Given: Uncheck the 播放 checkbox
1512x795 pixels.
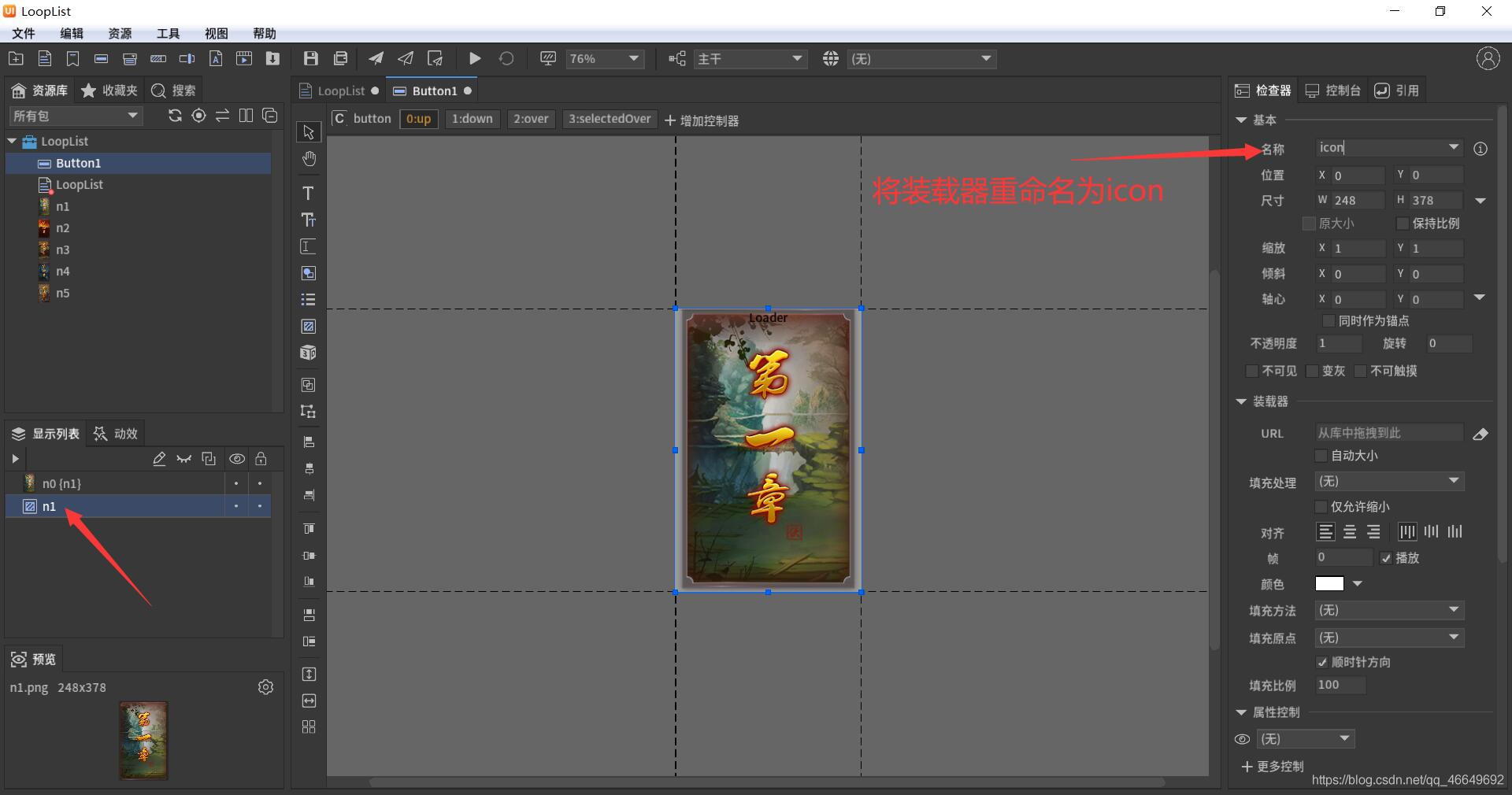Looking at the screenshot, I should (x=1386, y=558).
